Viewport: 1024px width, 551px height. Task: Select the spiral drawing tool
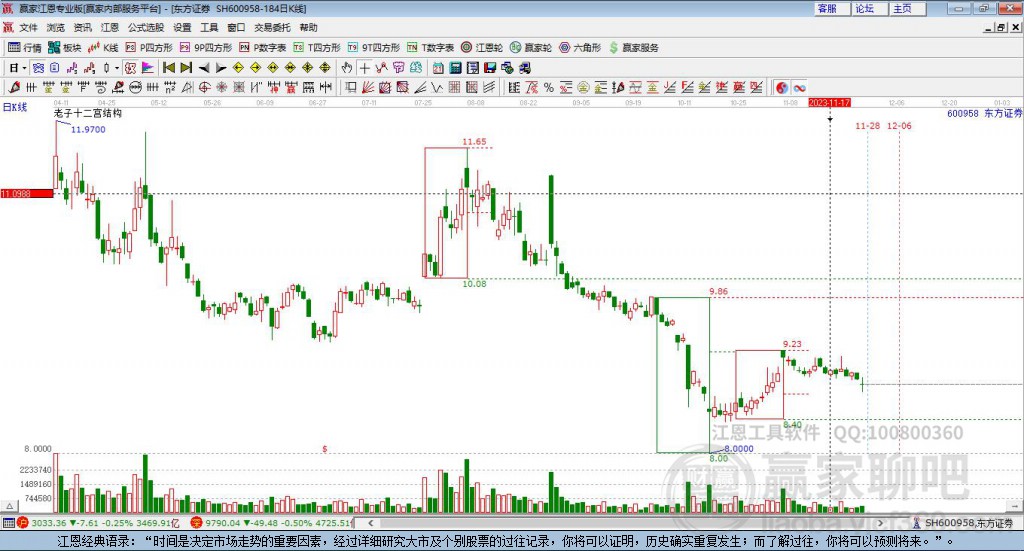pyautogui.click(x=101, y=87)
